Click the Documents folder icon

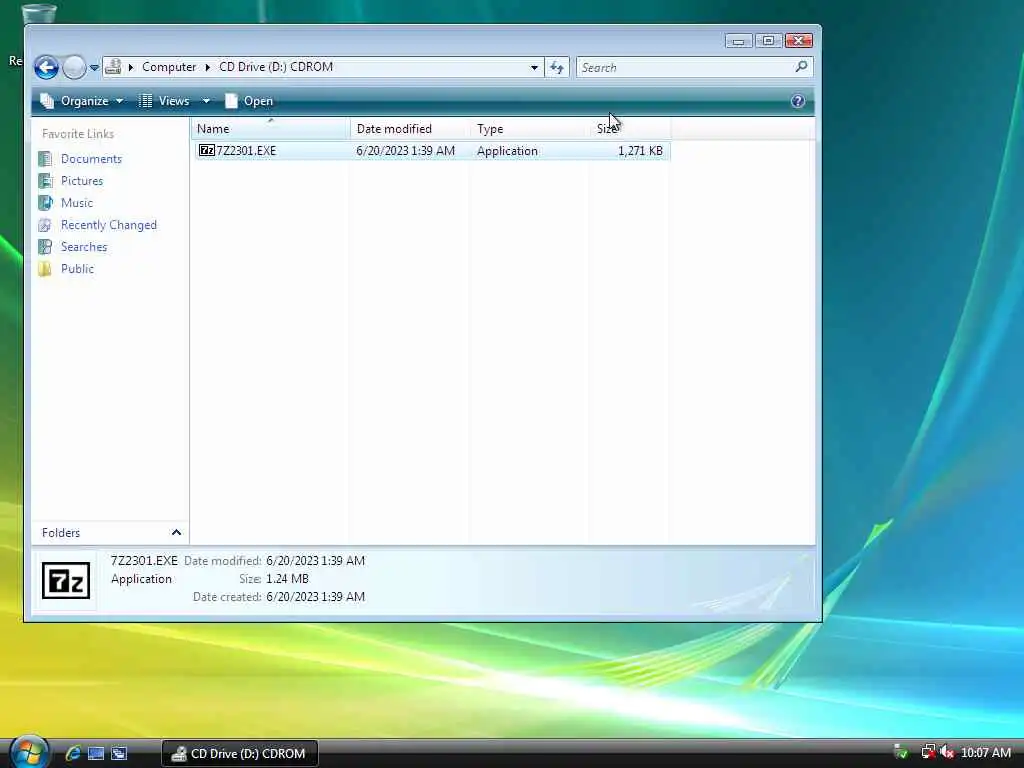pos(45,159)
